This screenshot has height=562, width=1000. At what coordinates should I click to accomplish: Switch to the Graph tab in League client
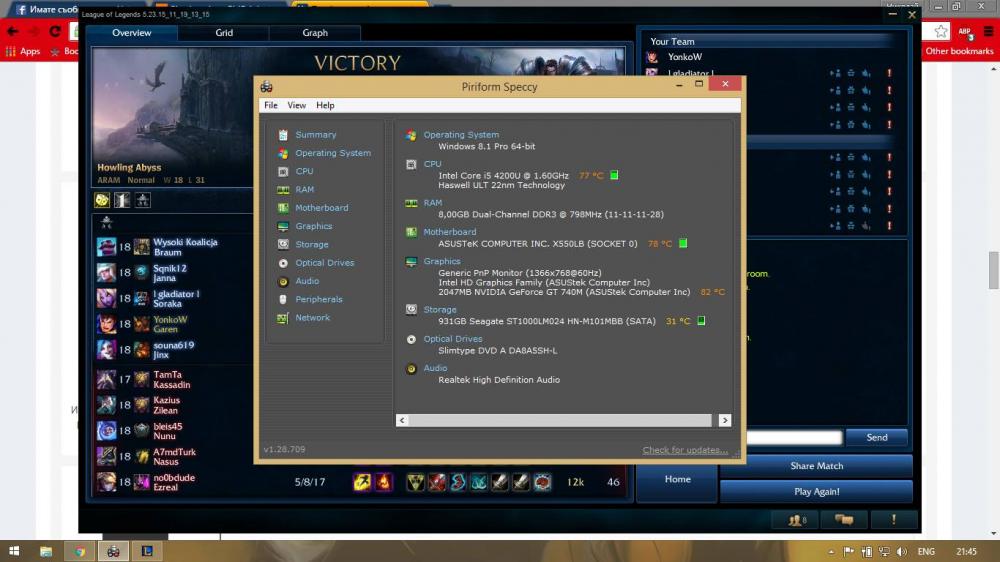coord(315,33)
